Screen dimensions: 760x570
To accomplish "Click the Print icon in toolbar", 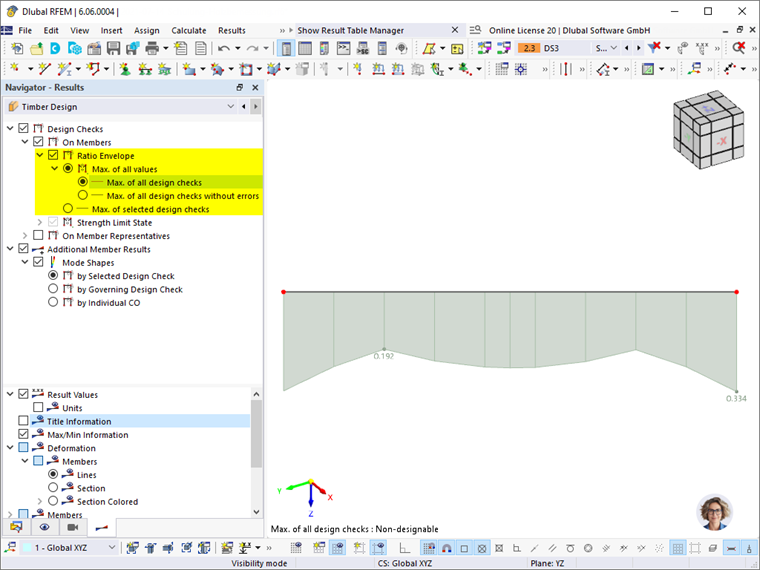I will click(152, 48).
